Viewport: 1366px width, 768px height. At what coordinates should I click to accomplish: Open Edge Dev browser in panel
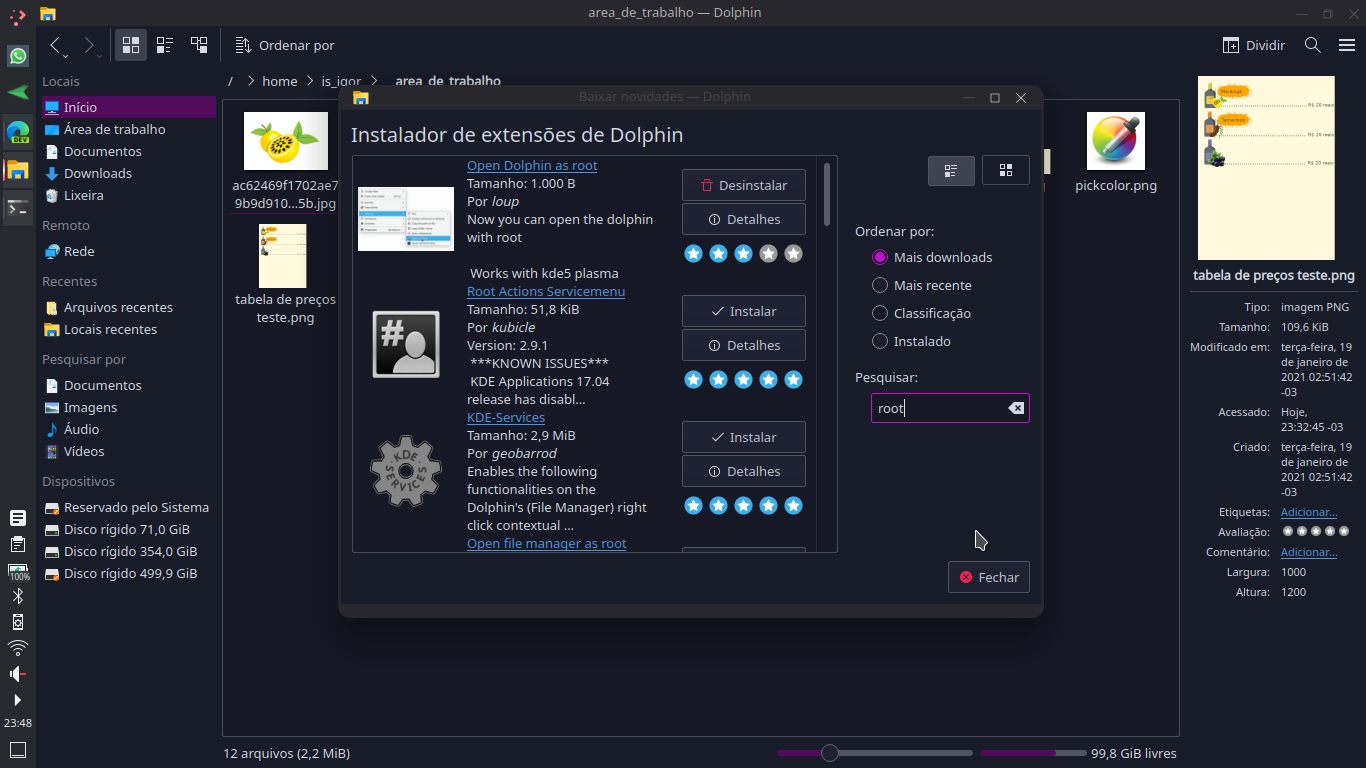click(x=18, y=131)
